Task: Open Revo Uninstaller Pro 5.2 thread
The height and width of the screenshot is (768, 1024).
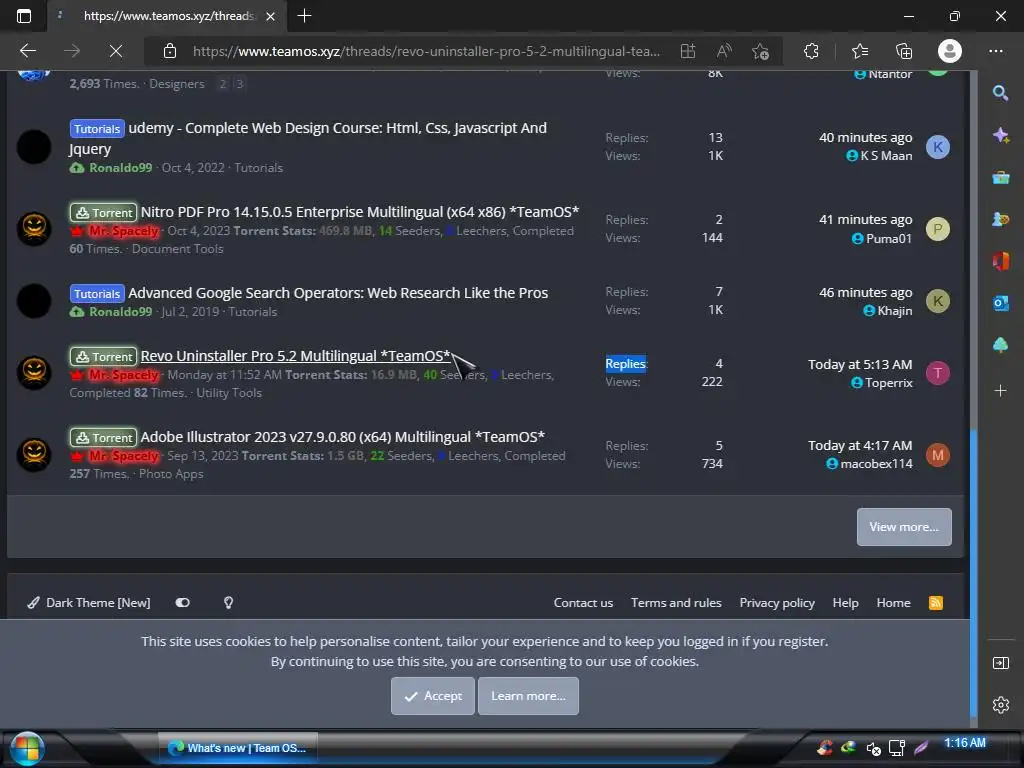Action: click(295, 356)
